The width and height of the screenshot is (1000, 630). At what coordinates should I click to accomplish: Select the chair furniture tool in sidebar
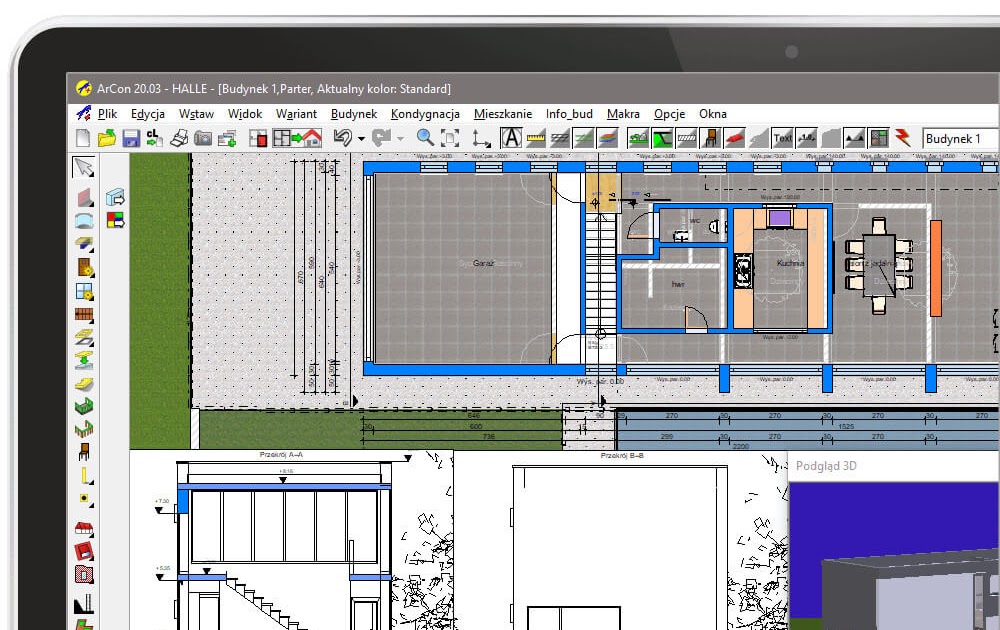pos(84,451)
